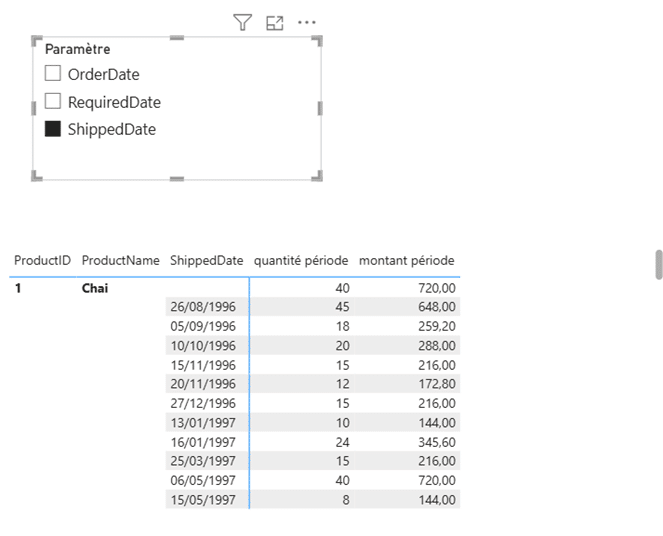Sort by the ProductName column header

[120, 260]
